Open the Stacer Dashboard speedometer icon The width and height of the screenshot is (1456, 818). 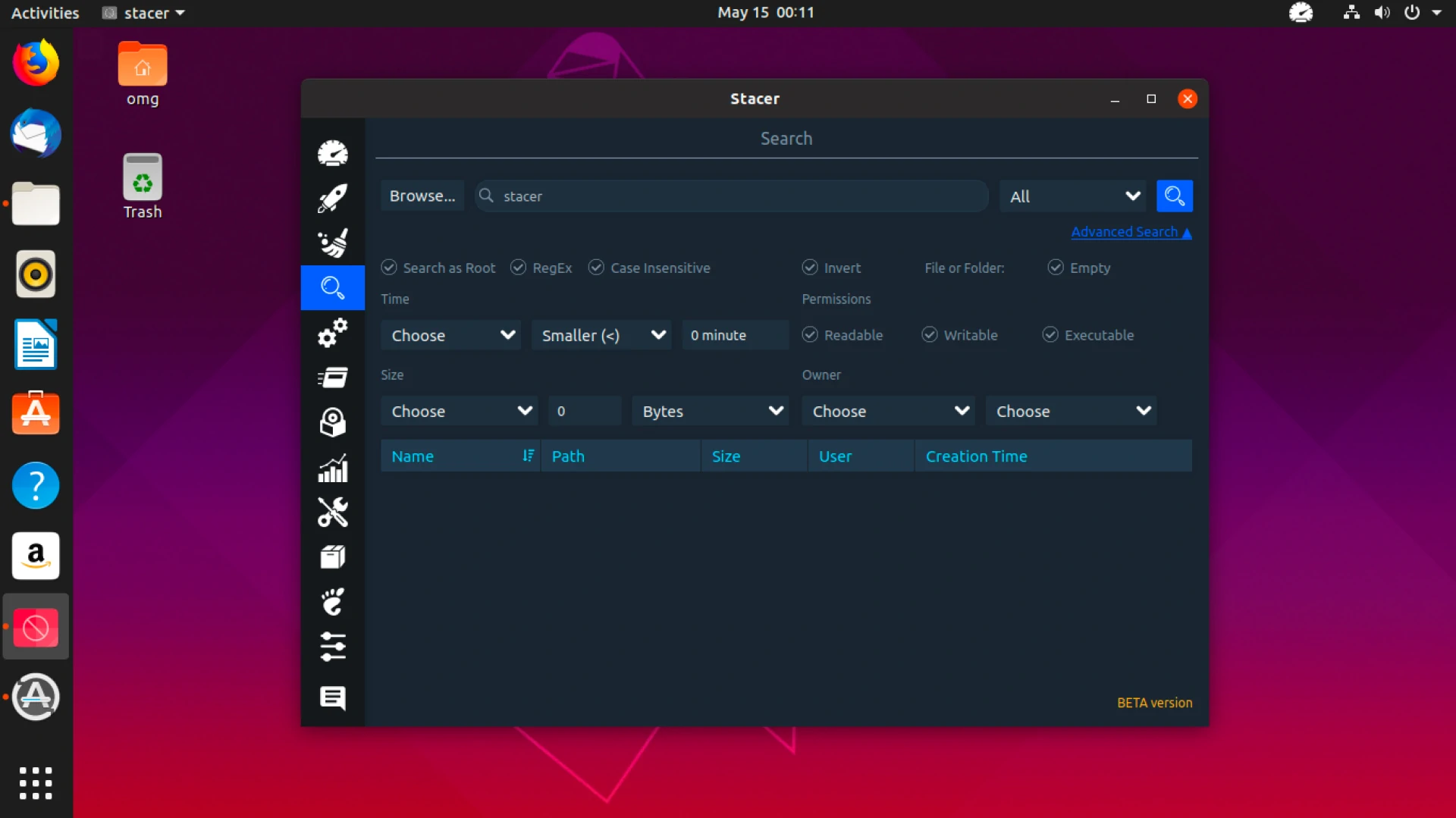[332, 153]
